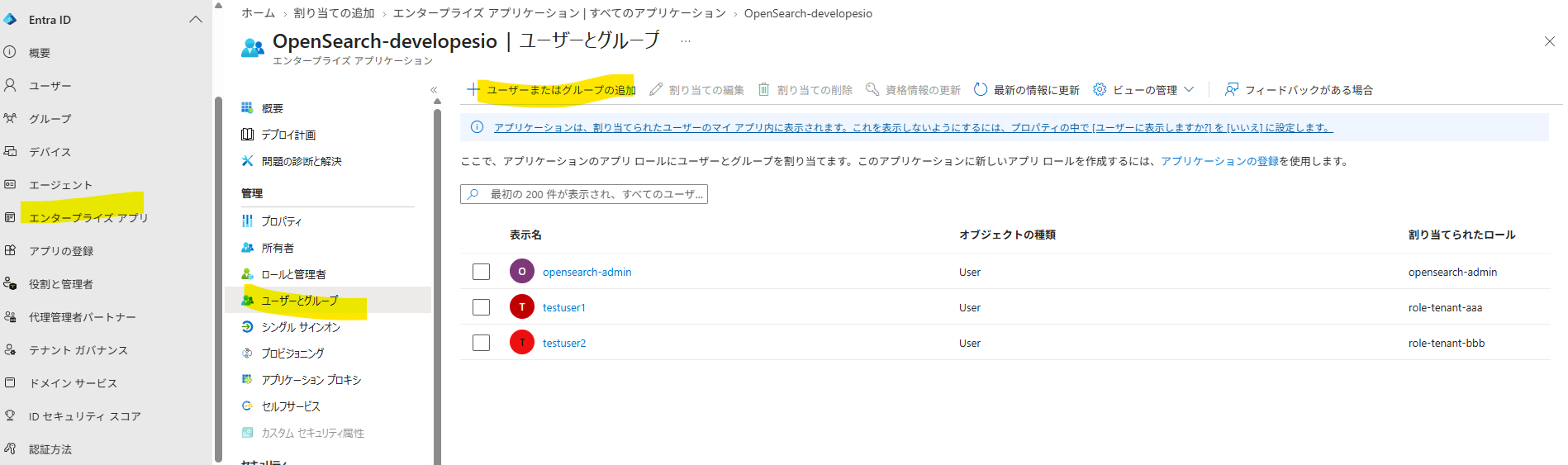Open the マイ アプリ info banner link

[913, 127]
